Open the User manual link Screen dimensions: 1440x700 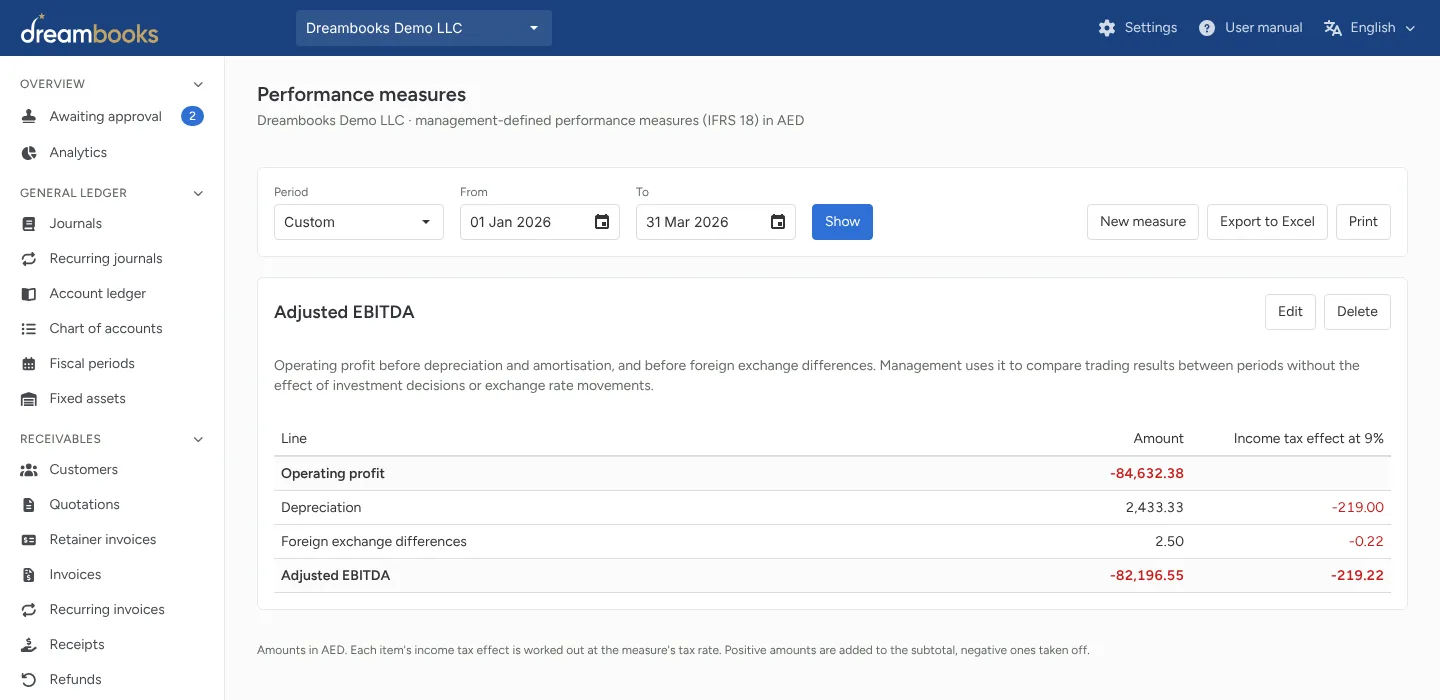click(x=1251, y=28)
